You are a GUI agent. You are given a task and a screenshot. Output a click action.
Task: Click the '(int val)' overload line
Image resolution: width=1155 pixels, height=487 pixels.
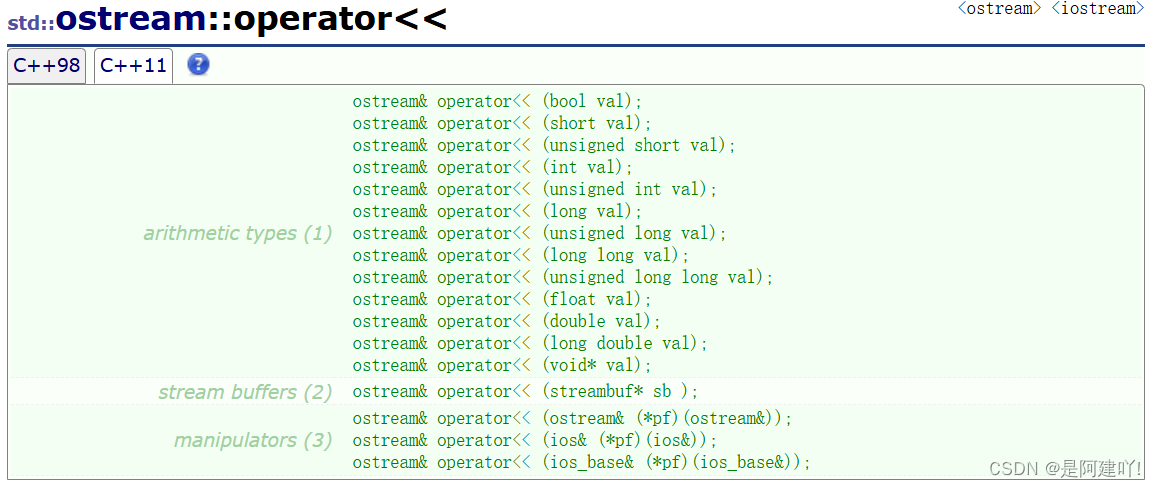click(x=492, y=167)
